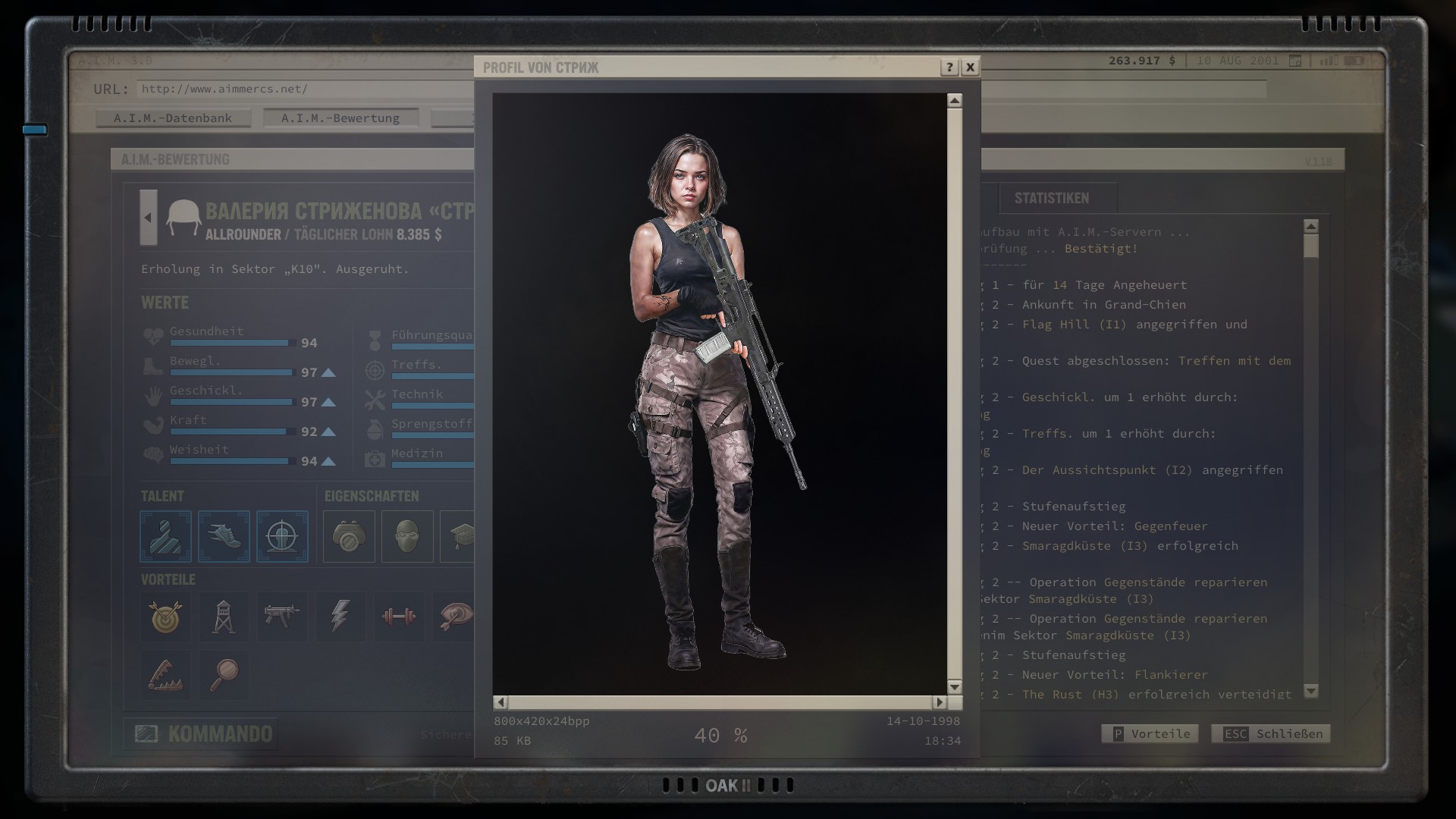
Task: Click the masked head trait icon
Action: (407, 536)
